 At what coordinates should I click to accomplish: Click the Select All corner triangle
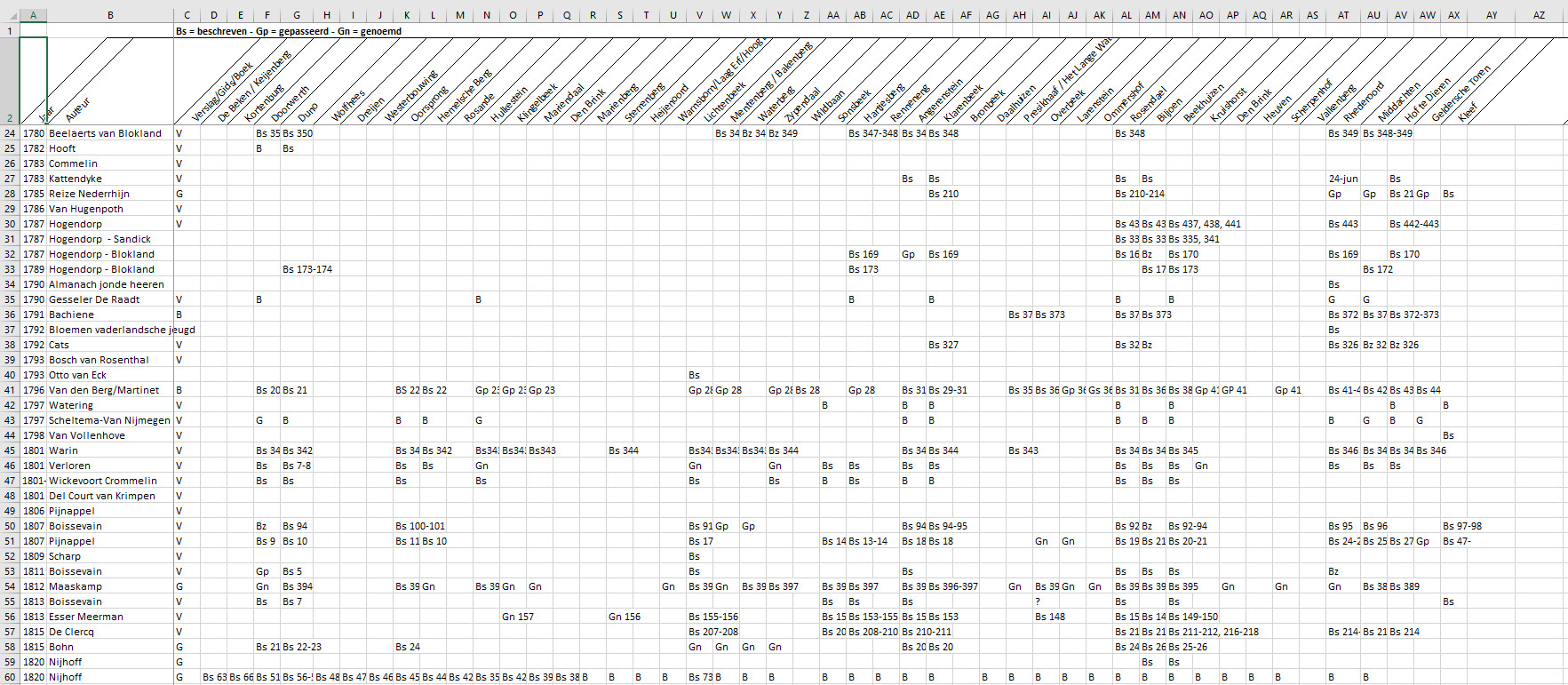[x=10, y=14]
